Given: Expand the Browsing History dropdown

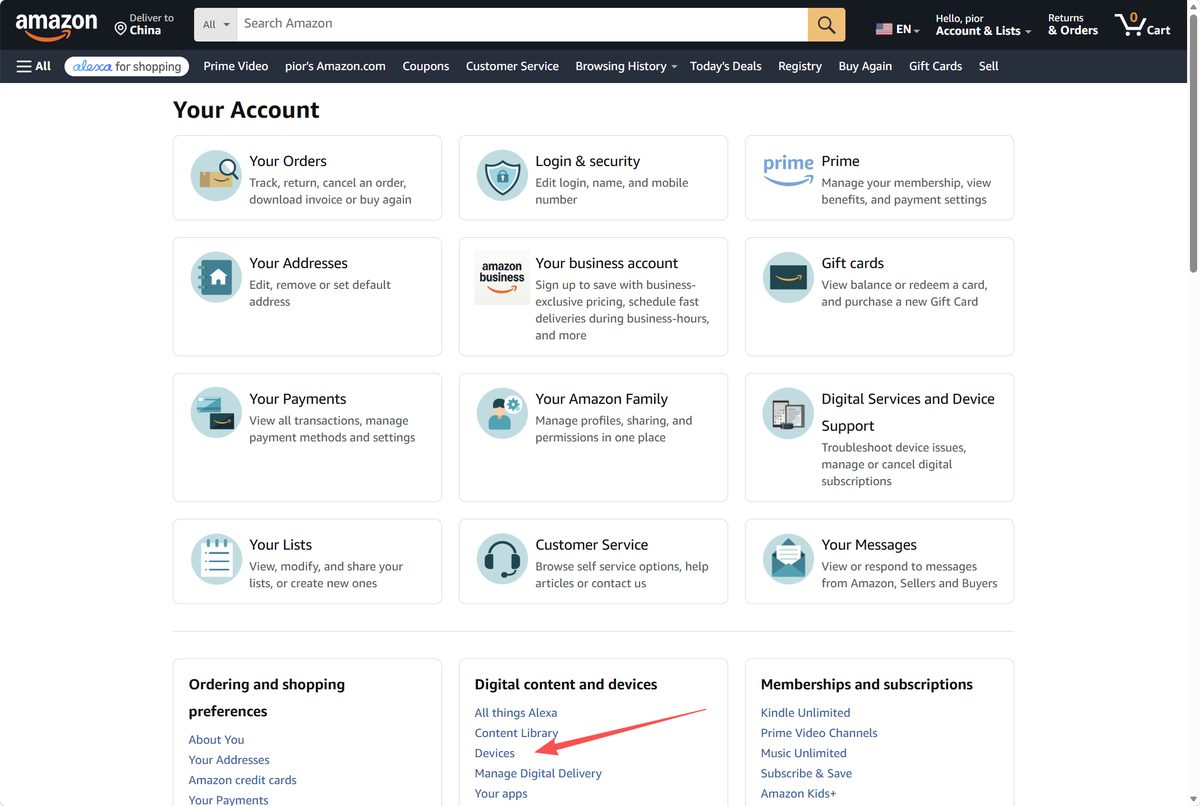Looking at the screenshot, I should 626,66.
